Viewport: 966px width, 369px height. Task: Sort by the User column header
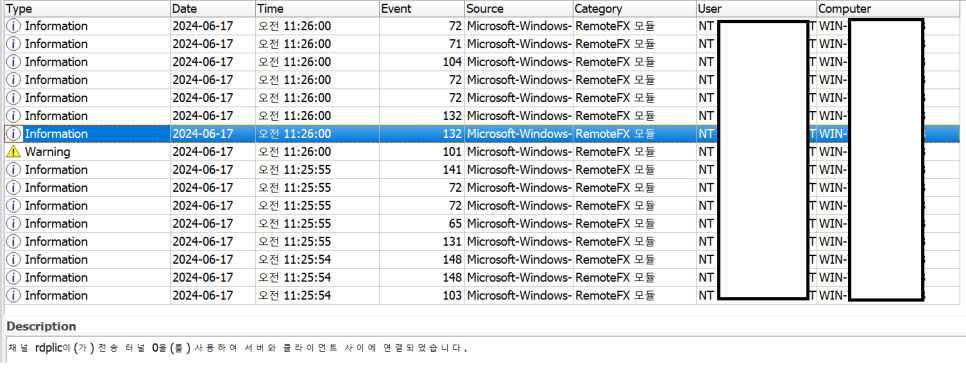(757, 9)
